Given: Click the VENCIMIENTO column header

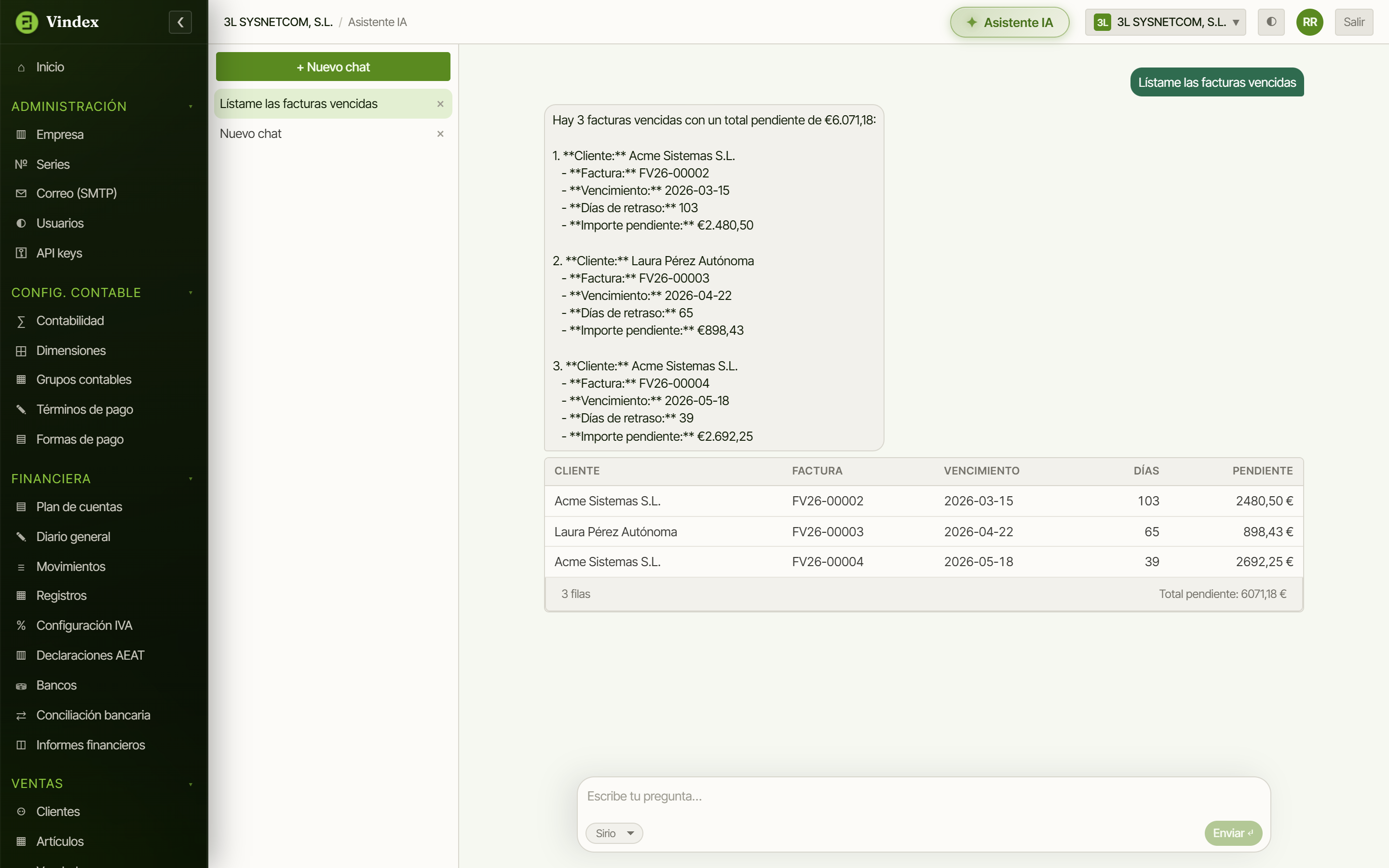Looking at the screenshot, I should pyautogui.click(x=981, y=471).
